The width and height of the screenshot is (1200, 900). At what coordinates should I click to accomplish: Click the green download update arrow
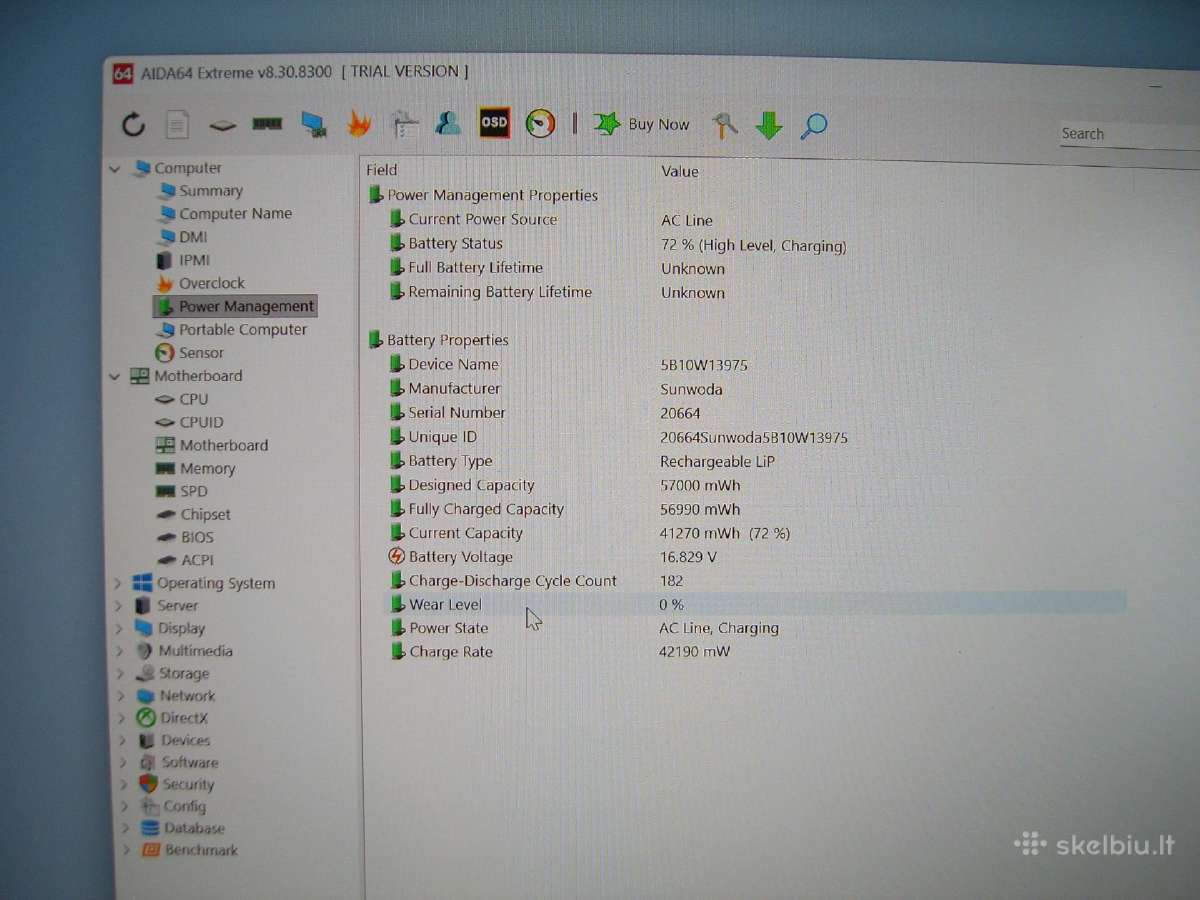click(x=768, y=125)
